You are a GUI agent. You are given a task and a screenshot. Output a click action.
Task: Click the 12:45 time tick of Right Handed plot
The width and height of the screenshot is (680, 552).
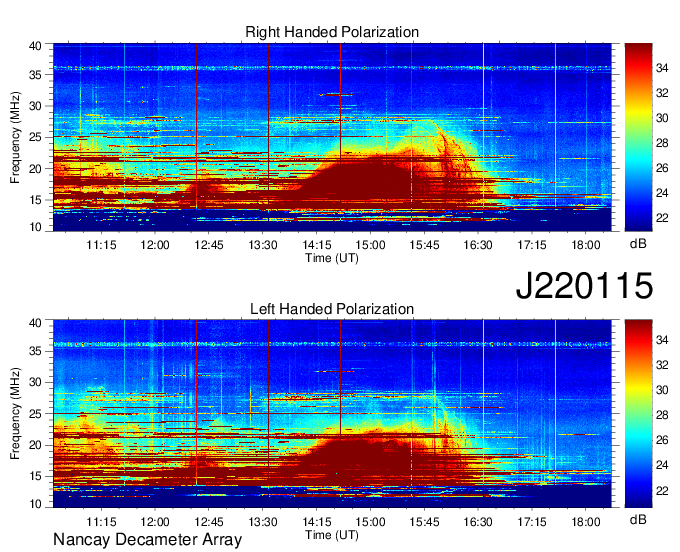pos(209,245)
